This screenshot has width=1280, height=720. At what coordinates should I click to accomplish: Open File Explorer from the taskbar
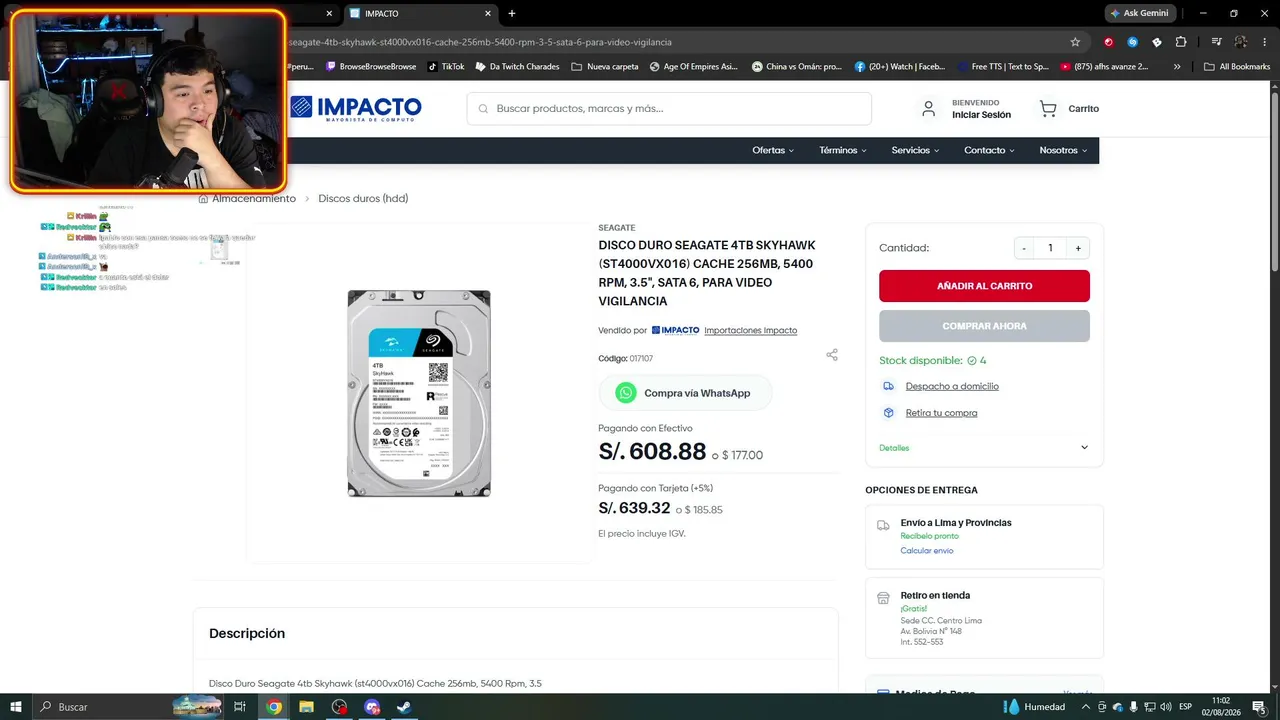(307, 707)
